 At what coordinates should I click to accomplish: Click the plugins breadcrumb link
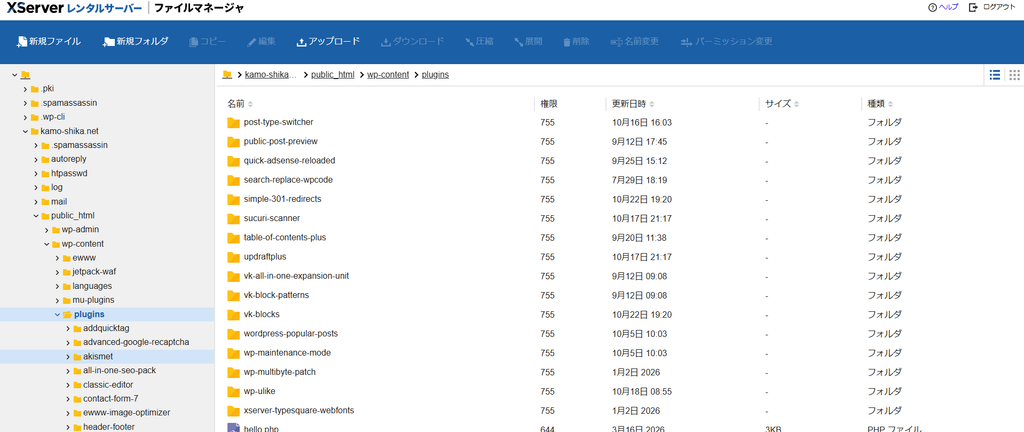click(435, 74)
